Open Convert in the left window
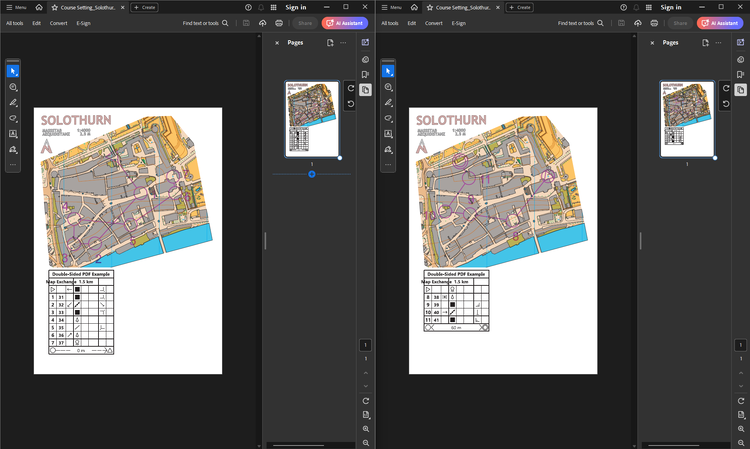The image size is (750, 449). 58,23
